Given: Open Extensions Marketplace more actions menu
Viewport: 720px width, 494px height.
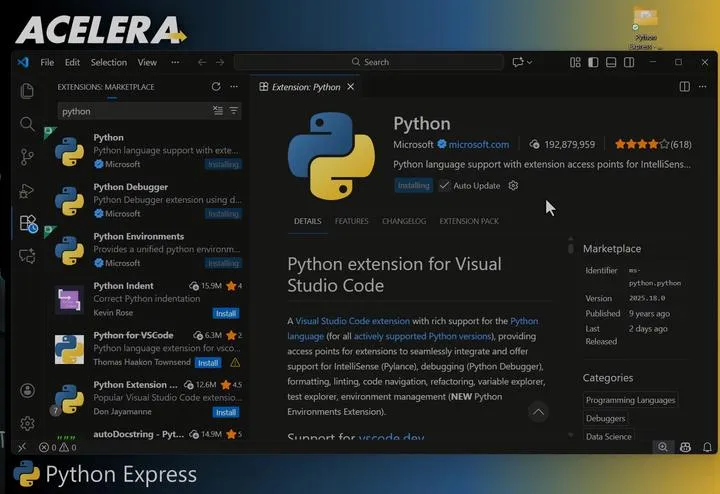Looking at the screenshot, I should (234, 86).
